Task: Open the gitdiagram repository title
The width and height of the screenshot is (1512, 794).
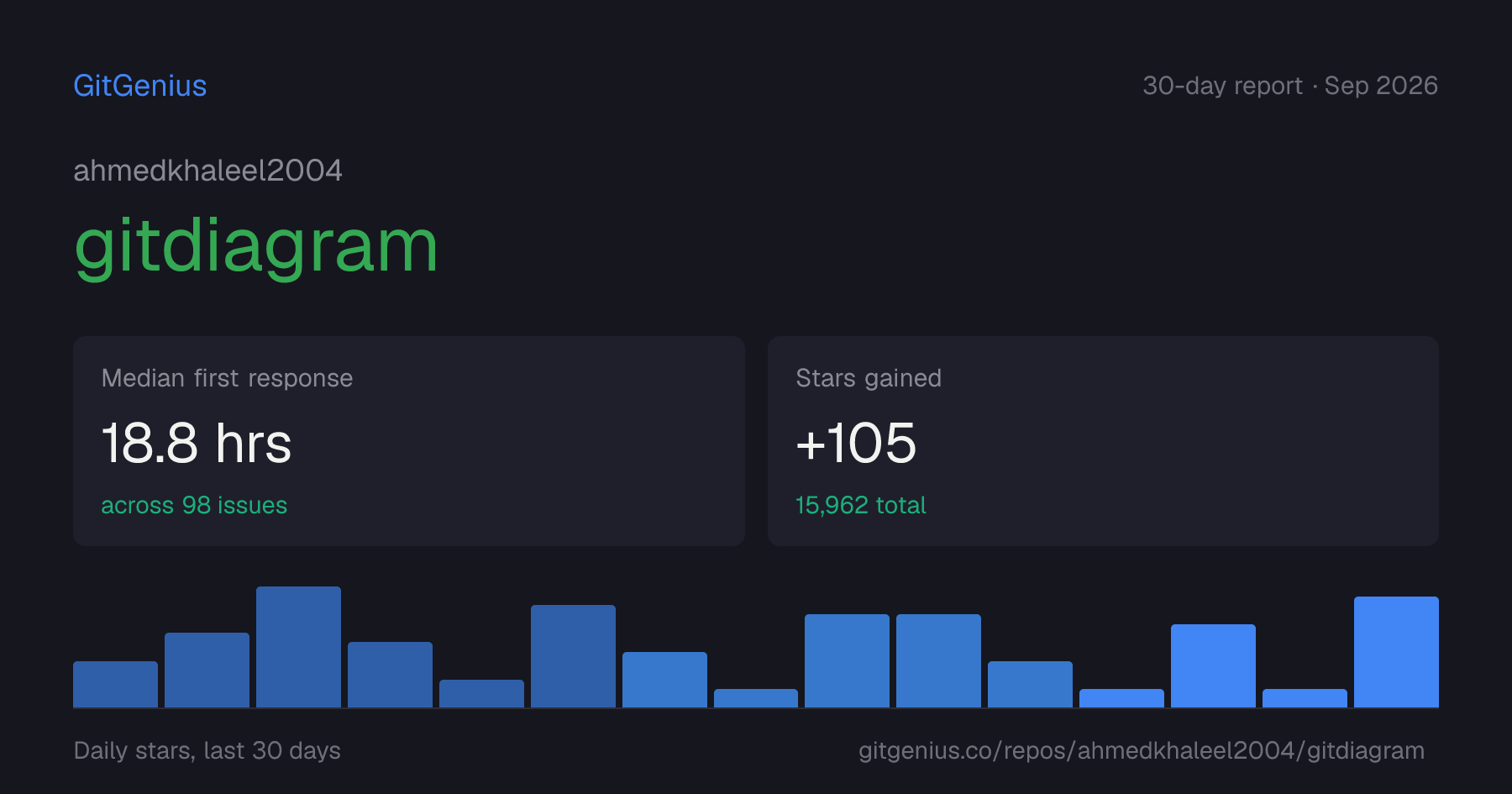Action: click(256, 247)
